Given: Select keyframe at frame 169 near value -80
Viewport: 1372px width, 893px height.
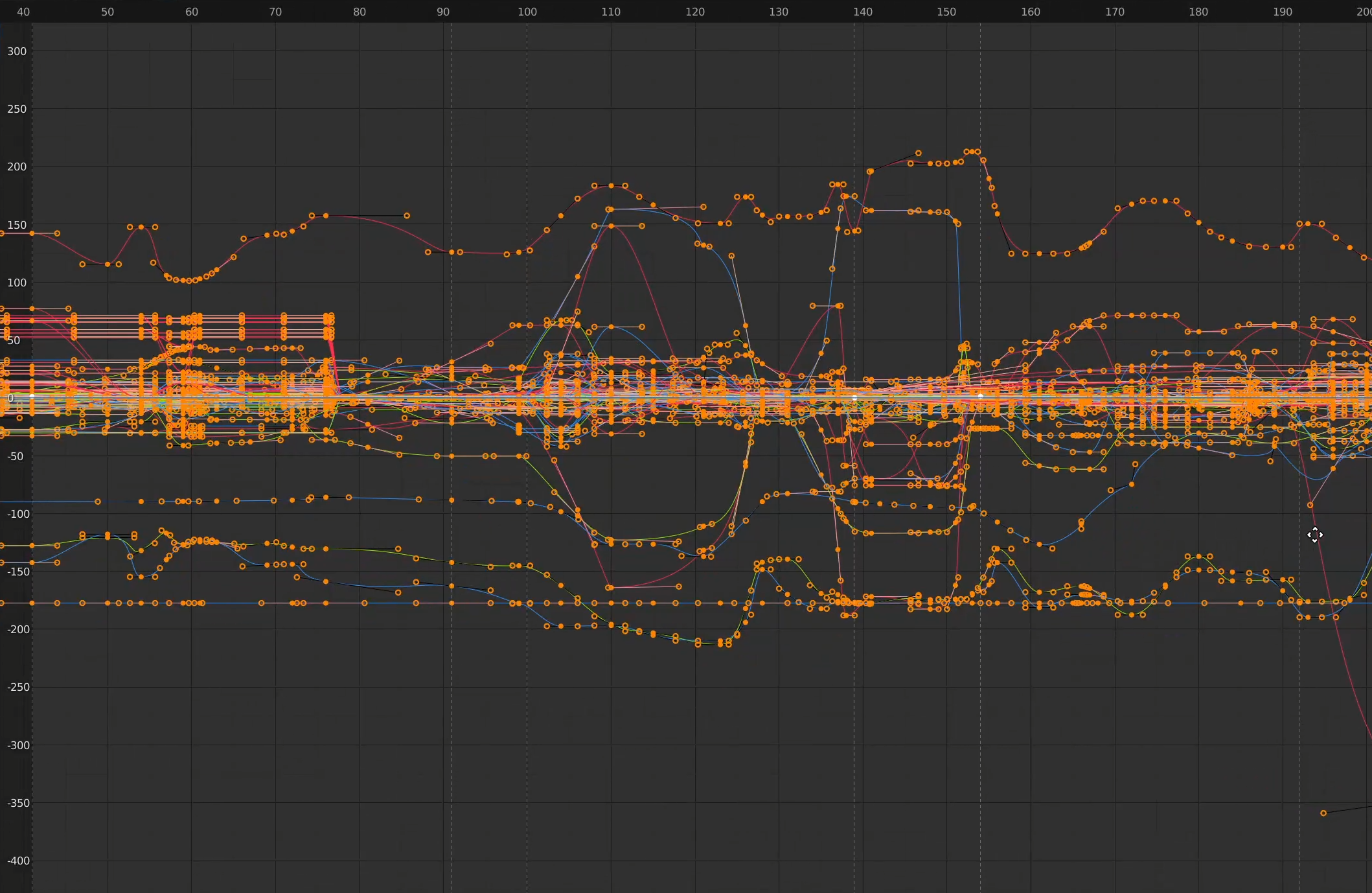Looking at the screenshot, I should 1110,491.
